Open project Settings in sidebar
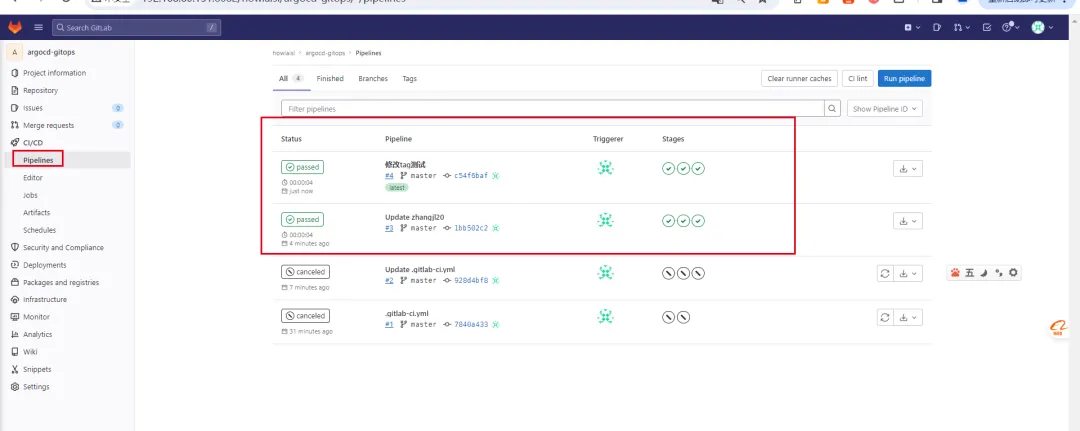The width and height of the screenshot is (1080, 431). click(x=36, y=387)
